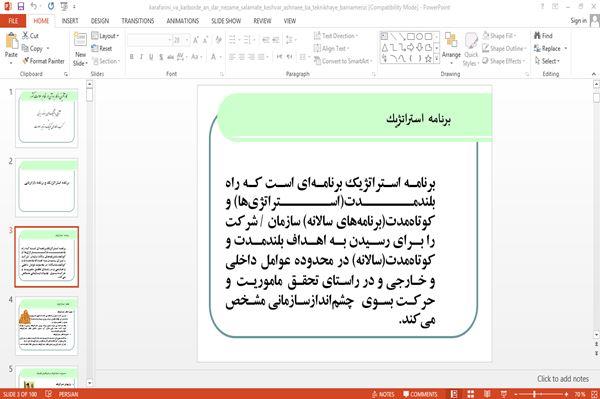Image resolution: width=600 pixels, height=399 pixels.
Task: Clear all formatting icon
Action: (218, 40)
